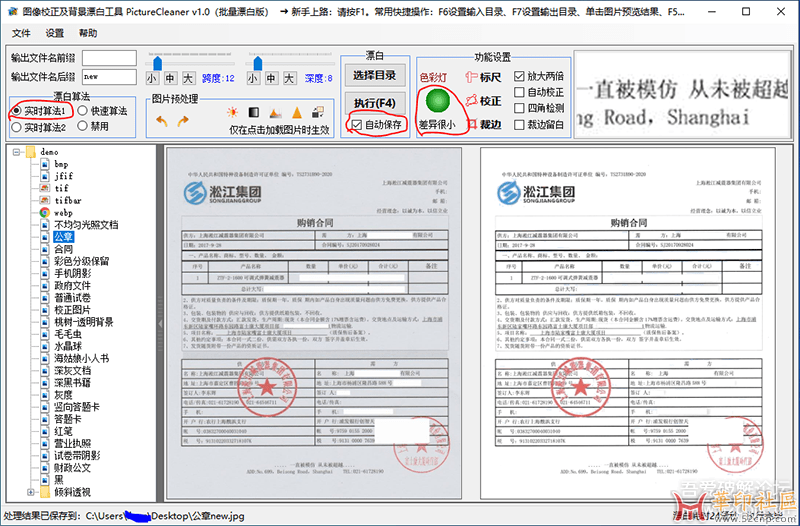Screen dimensions: 800x526
Task: Click the last preprocessing icon with checkmark
Action: [318, 112]
